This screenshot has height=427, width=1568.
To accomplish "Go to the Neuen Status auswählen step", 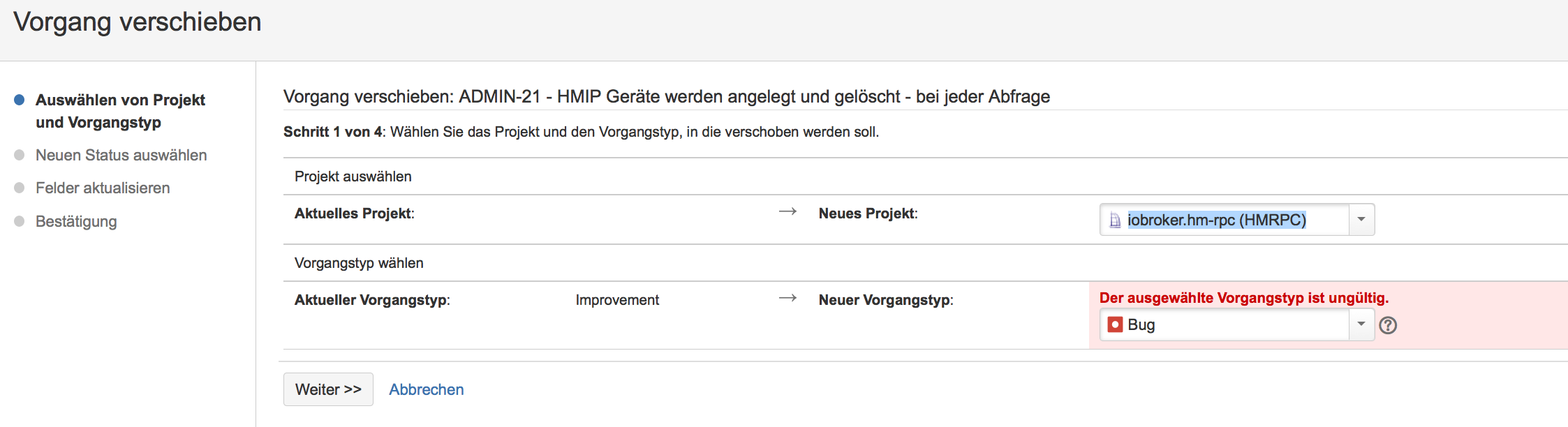I will click(121, 155).
